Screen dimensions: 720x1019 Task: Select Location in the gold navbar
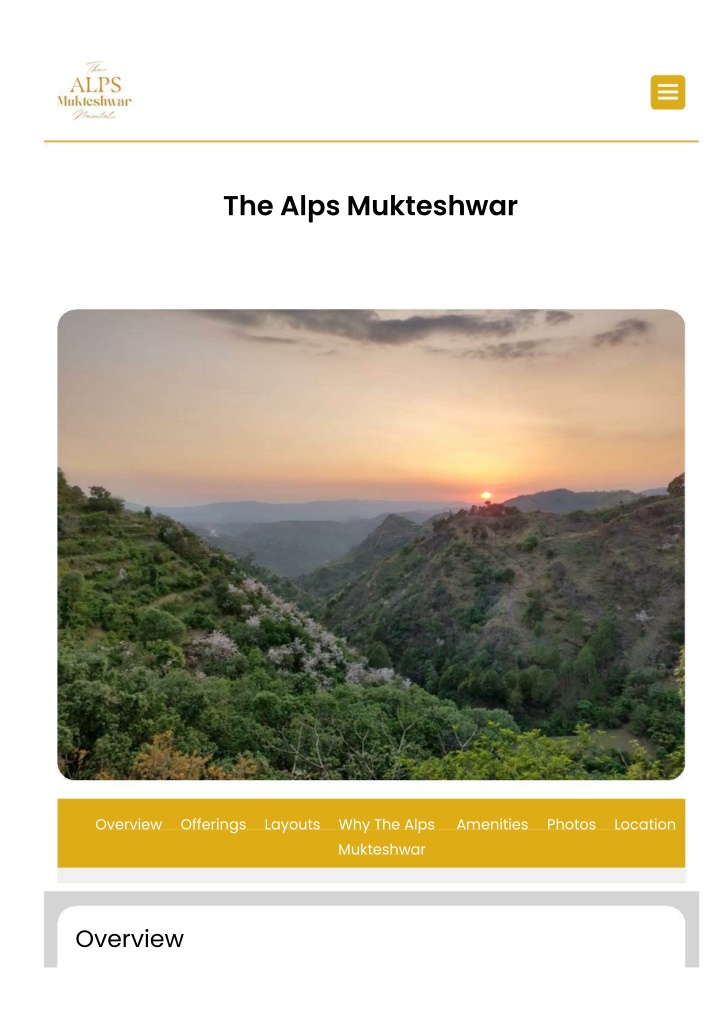click(x=645, y=824)
